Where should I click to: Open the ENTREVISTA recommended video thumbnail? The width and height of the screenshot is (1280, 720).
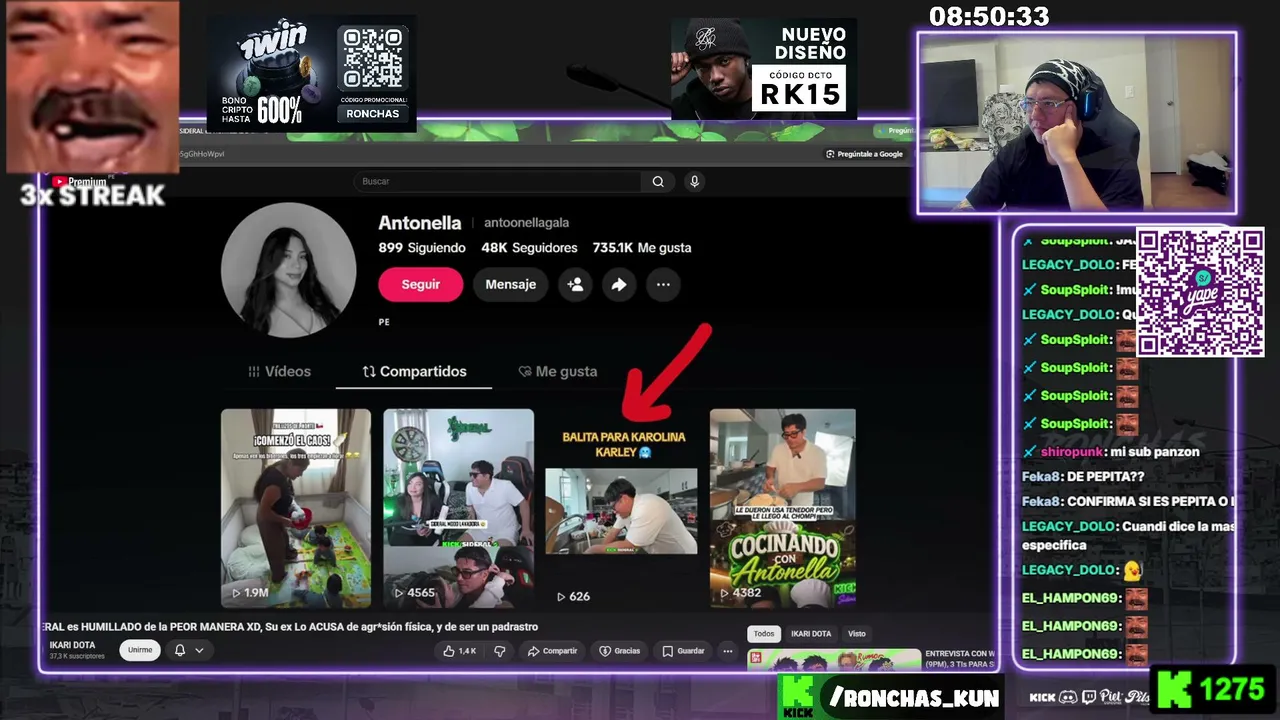834,660
